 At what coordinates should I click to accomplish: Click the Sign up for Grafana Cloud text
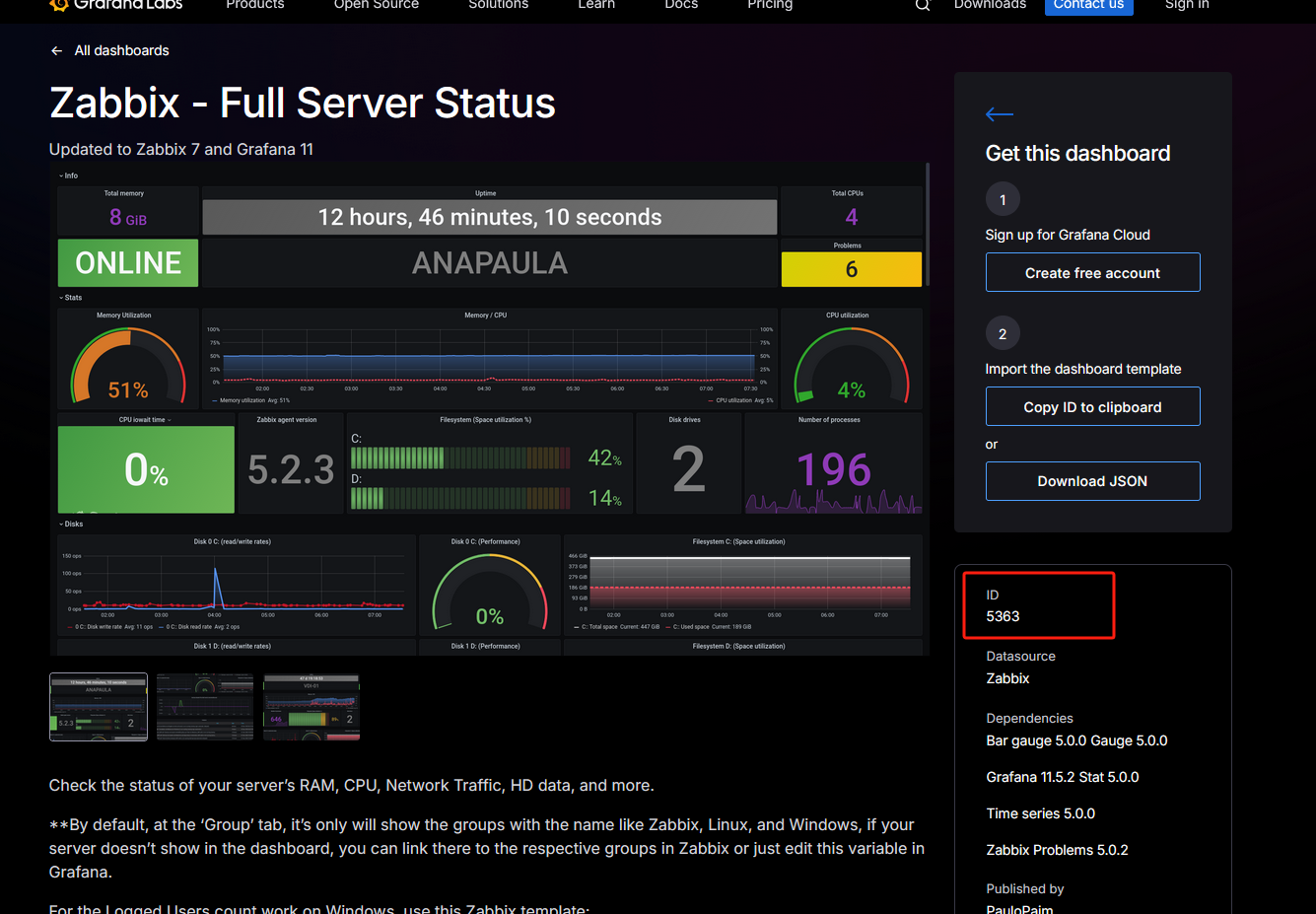coord(1068,235)
